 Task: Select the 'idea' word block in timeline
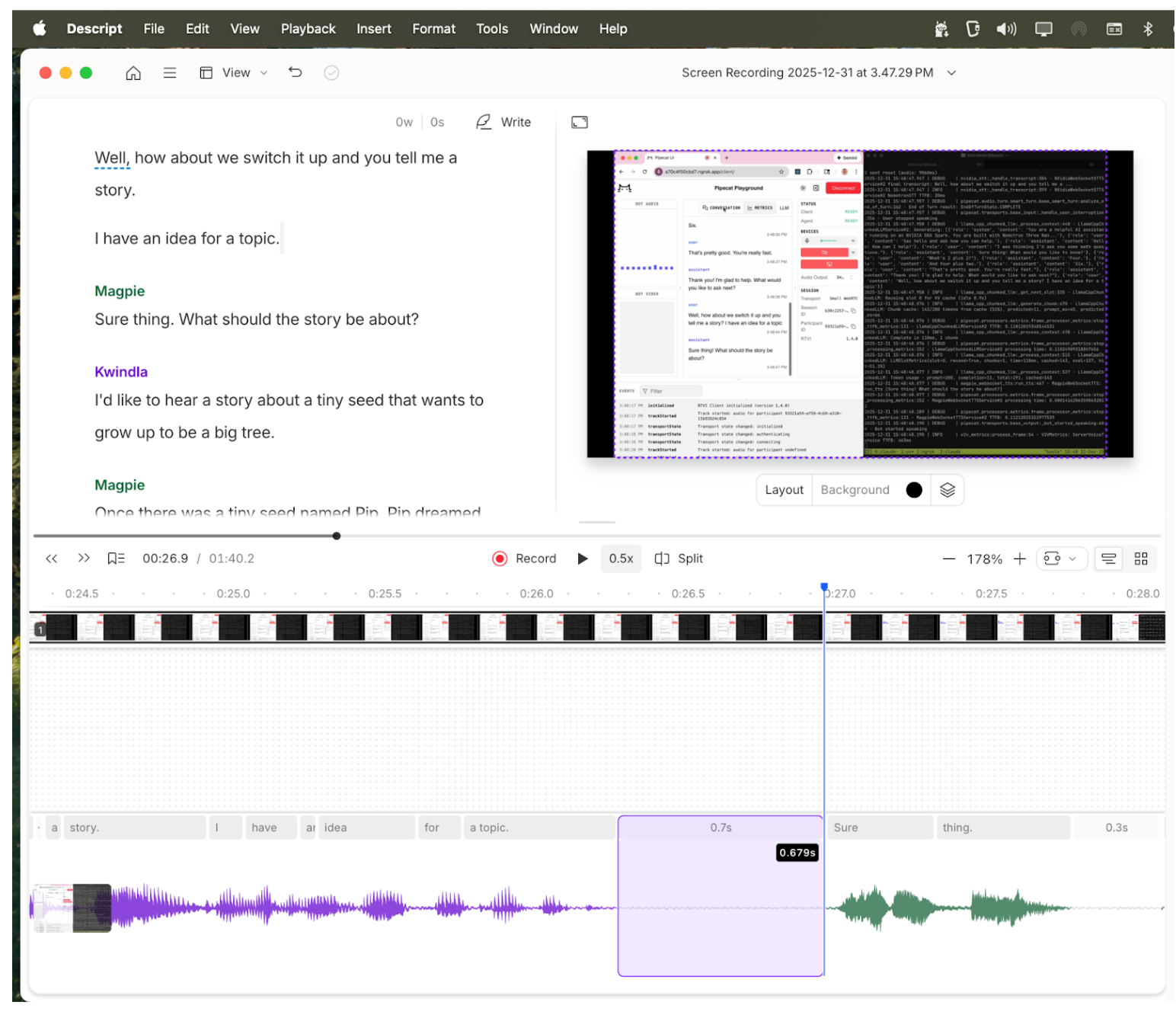[x=367, y=828]
